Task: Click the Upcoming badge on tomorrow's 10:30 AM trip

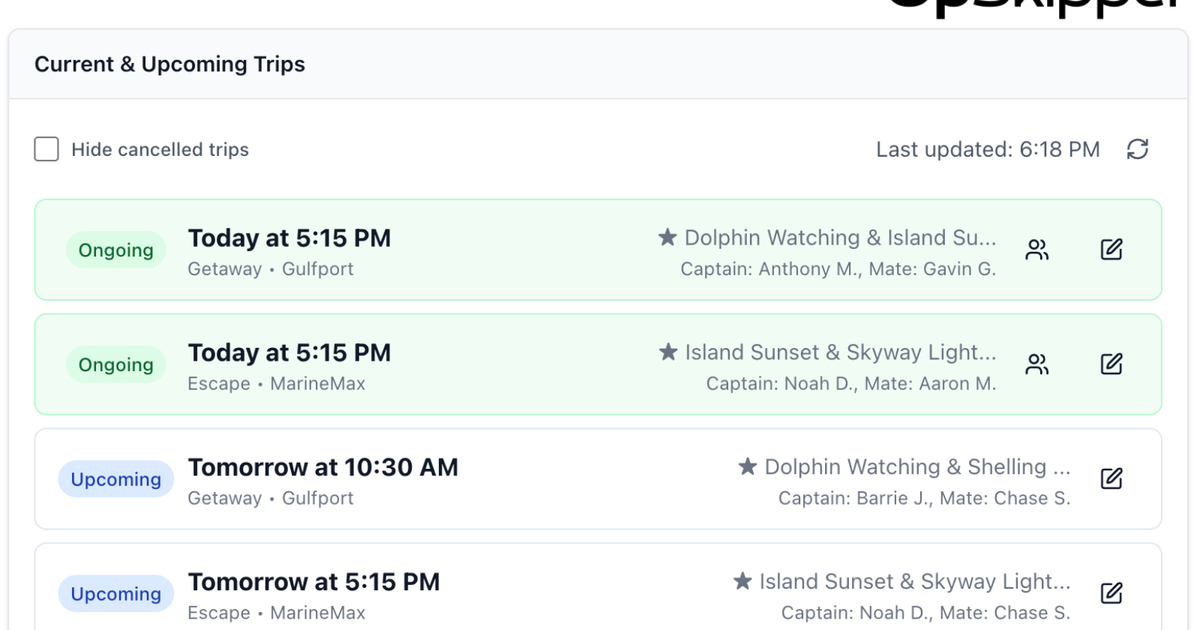Action: coord(116,478)
